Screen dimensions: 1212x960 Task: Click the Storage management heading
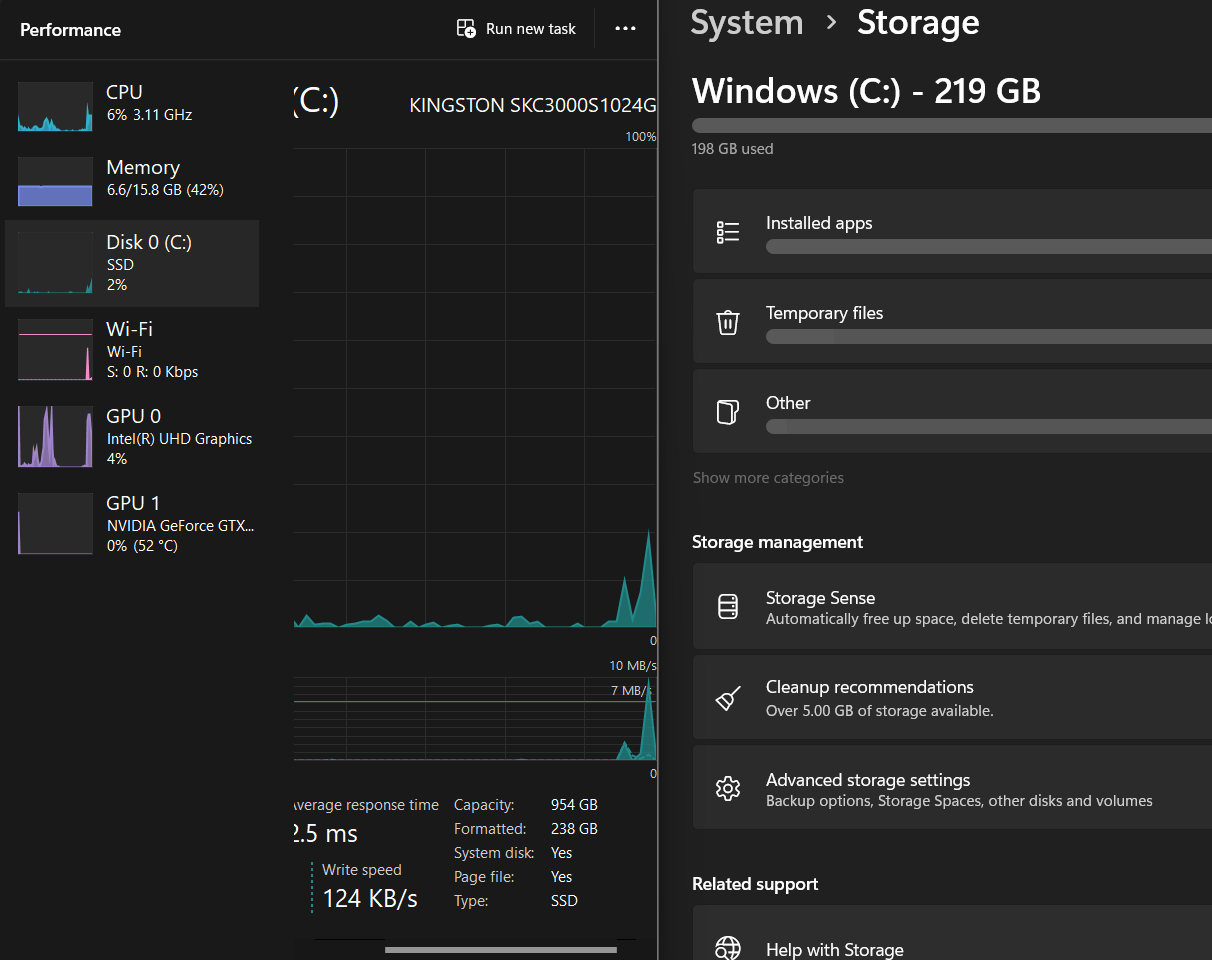(x=777, y=542)
